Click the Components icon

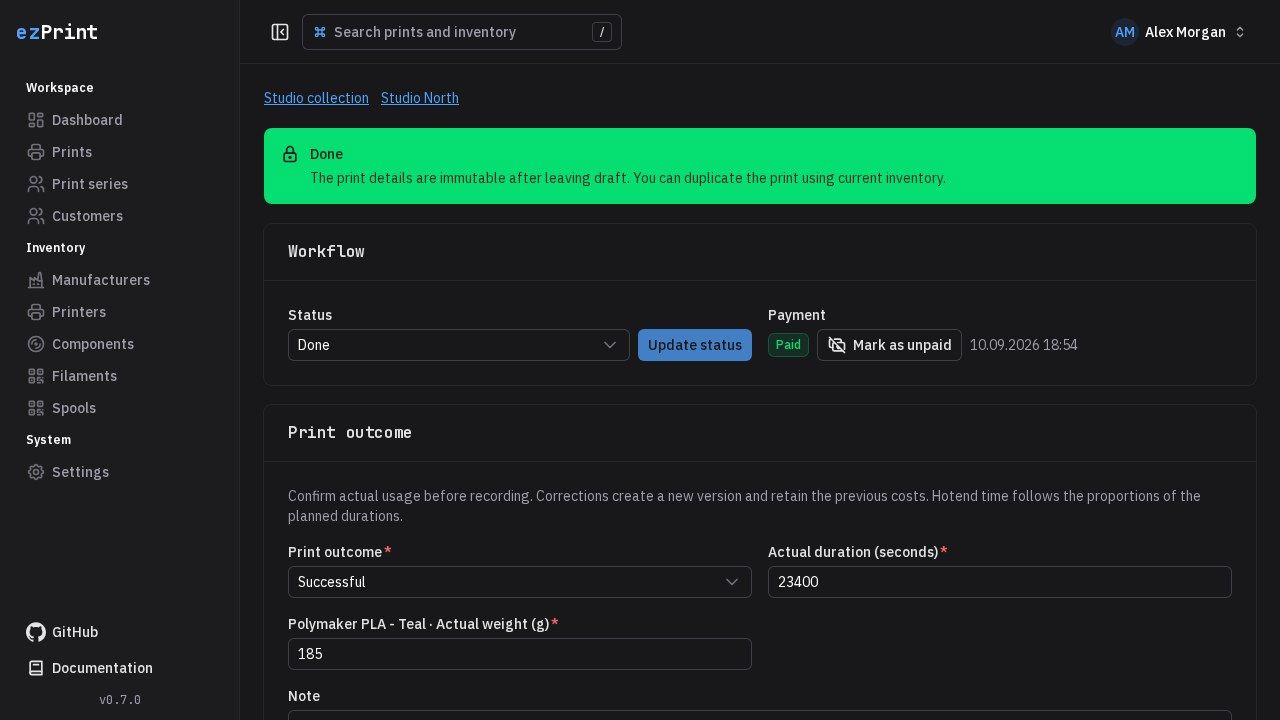point(36,344)
